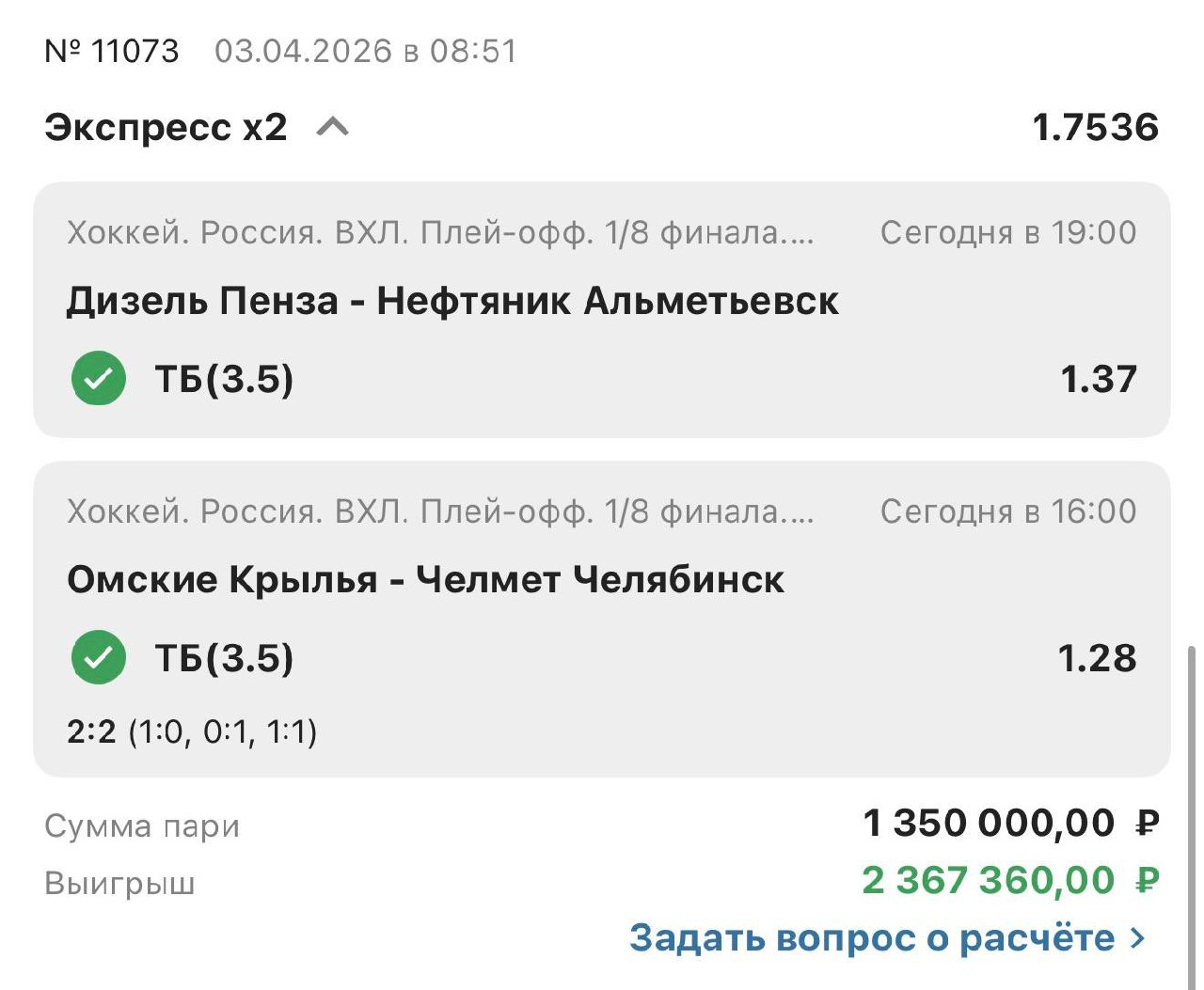Click the Сегодня в 16:00 start time
1204x990 pixels.
coord(1008,511)
